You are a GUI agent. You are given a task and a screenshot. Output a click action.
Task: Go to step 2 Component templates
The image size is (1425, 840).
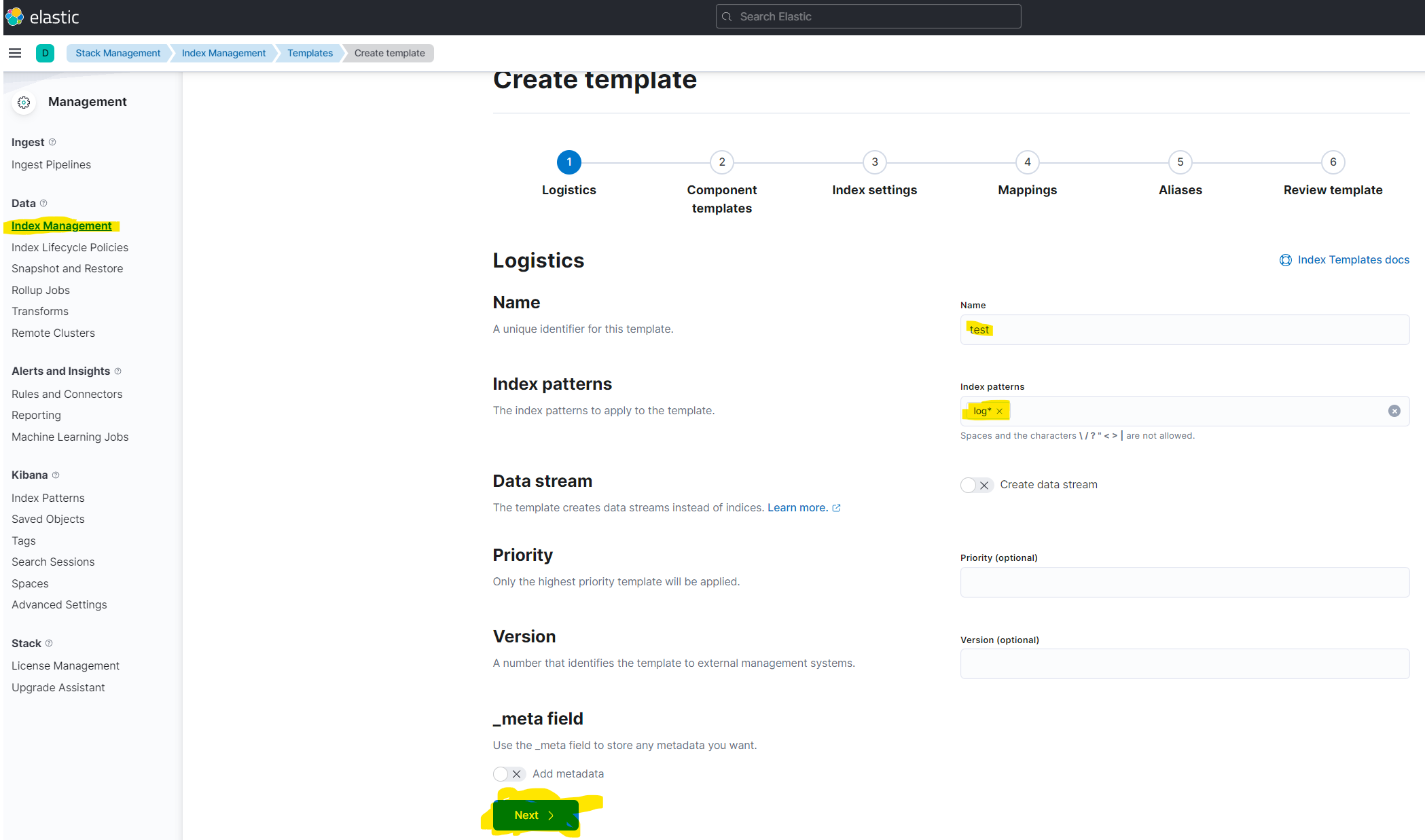[x=721, y=162]
